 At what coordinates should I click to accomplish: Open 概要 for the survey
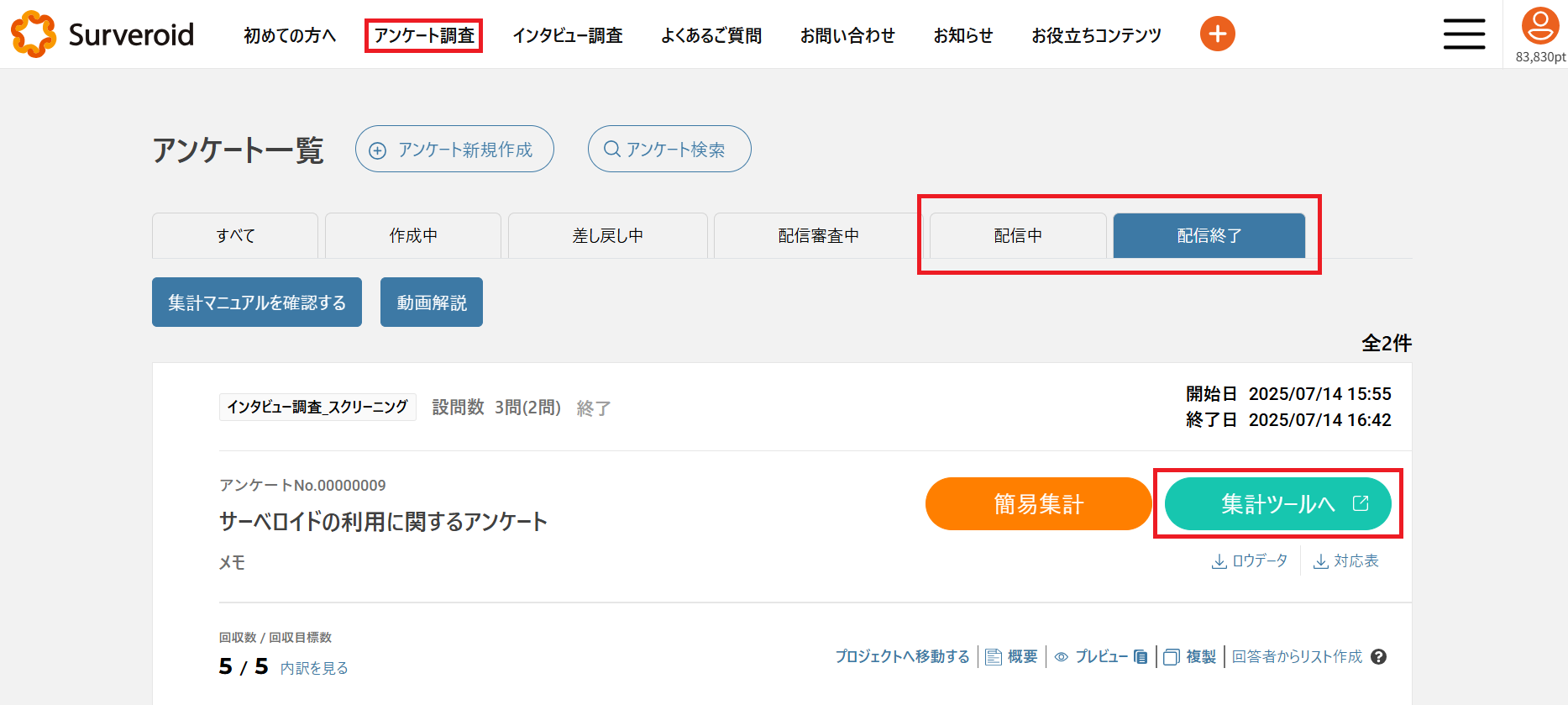(x=1012, y=657)
